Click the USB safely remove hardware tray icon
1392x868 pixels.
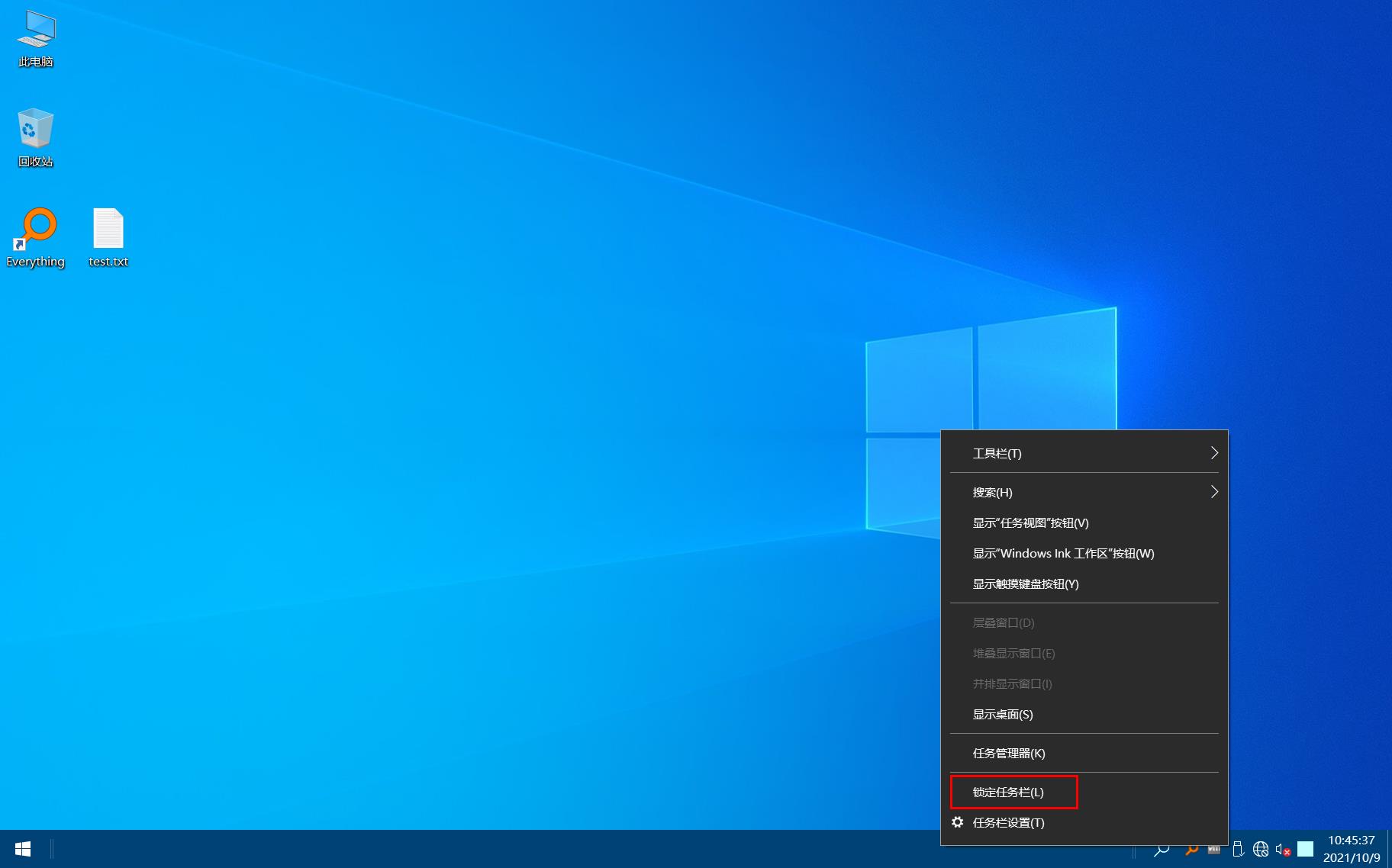click(1238, 849)
